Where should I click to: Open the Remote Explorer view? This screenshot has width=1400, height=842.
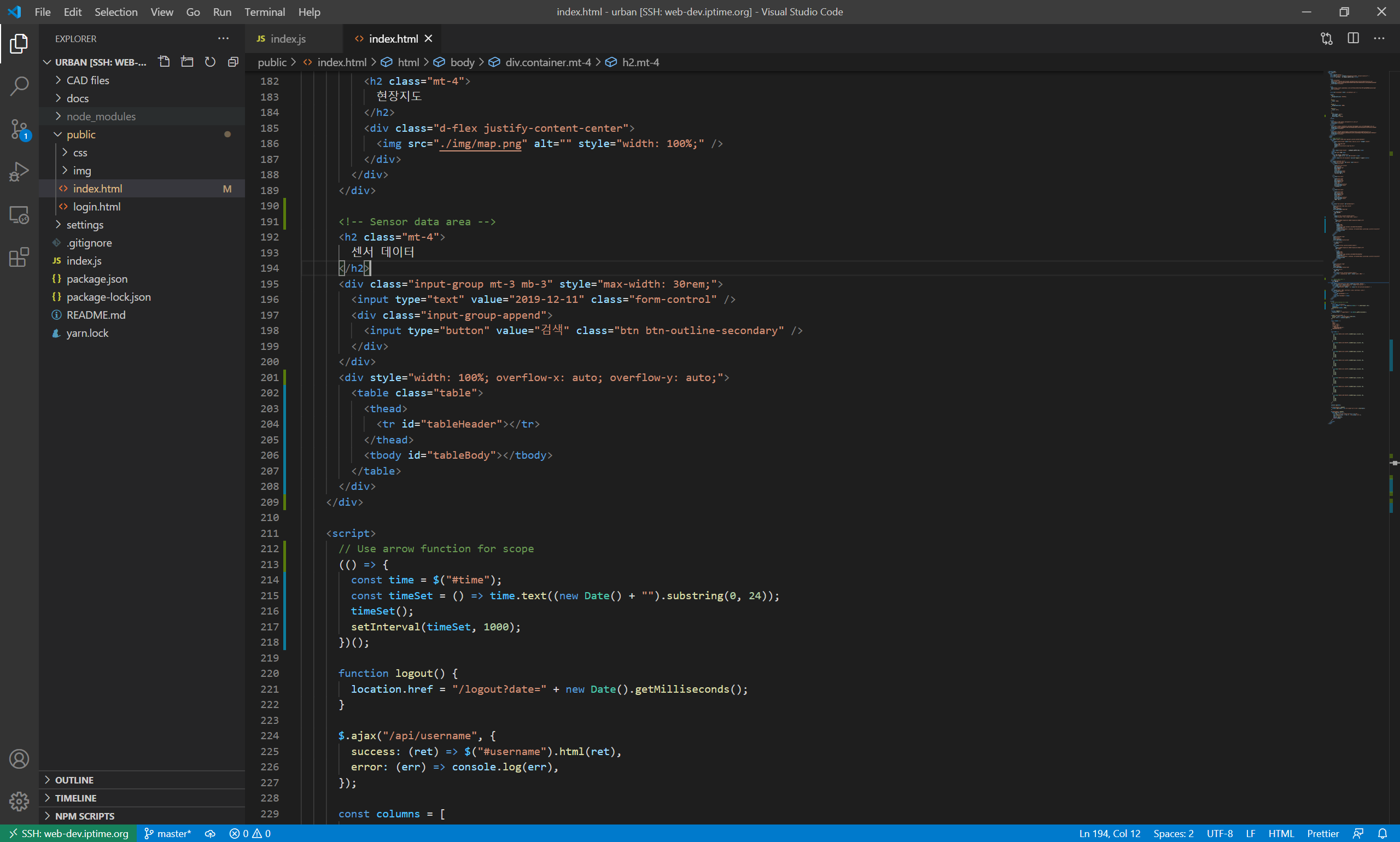(19, 215)
